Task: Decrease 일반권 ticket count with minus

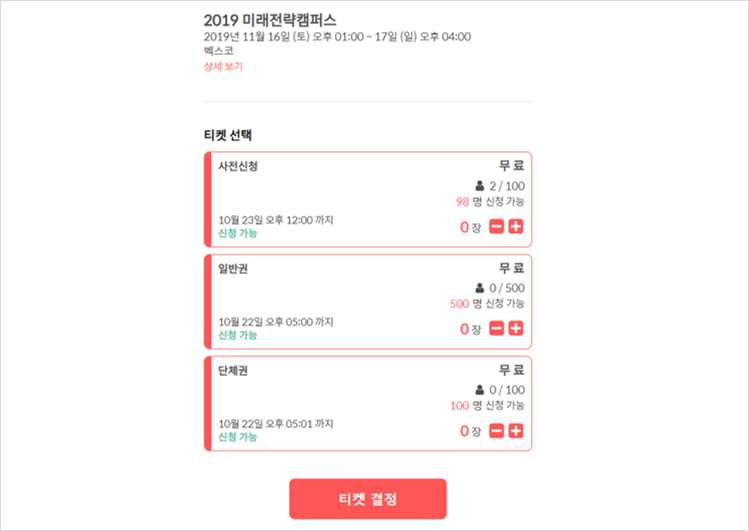Action: 497,329
